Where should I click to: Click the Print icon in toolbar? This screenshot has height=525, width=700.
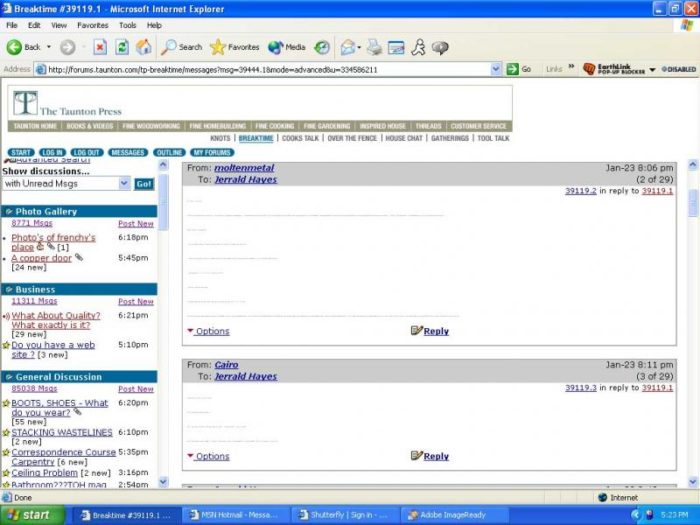click(x=374, y=47)
